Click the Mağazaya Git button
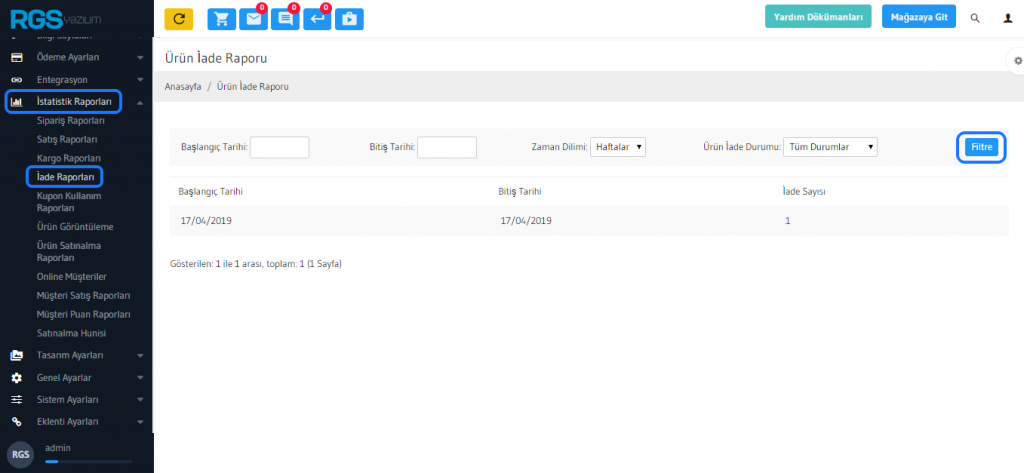The height and width of the screenshot is (473, 1024). 918,17
